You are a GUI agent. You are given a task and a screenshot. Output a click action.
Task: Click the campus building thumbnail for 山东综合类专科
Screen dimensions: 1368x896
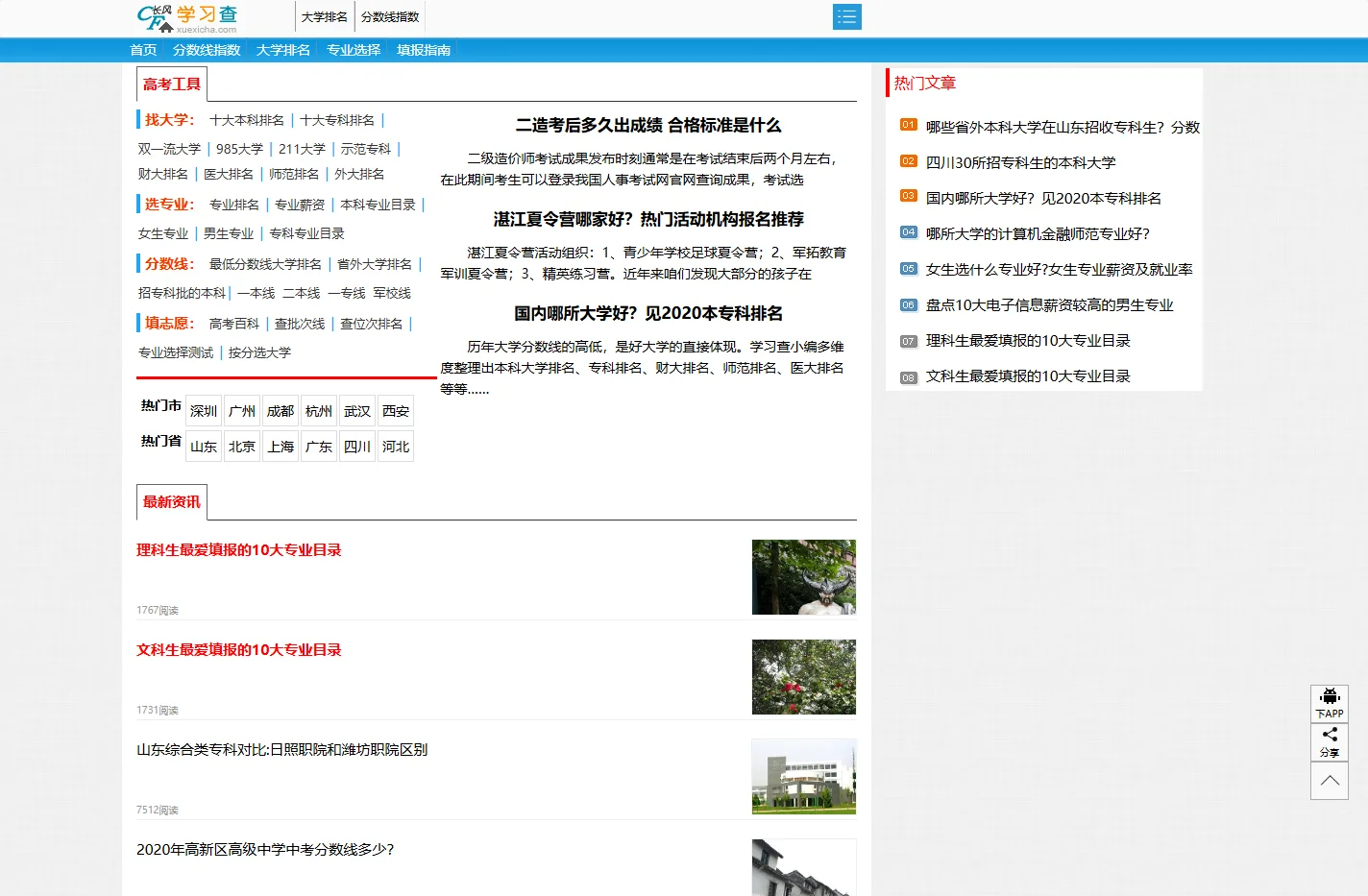click(x=804, y=777)
